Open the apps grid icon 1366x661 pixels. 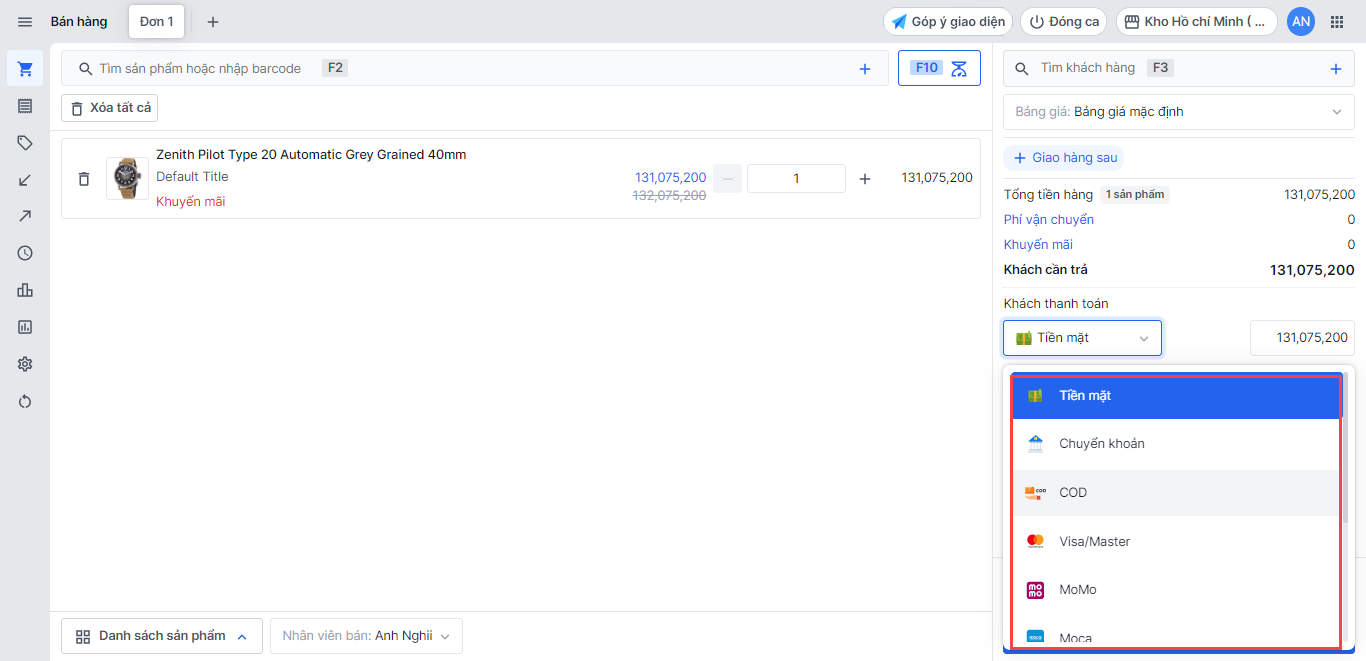pyautogui.click(x=1337, y=22)
